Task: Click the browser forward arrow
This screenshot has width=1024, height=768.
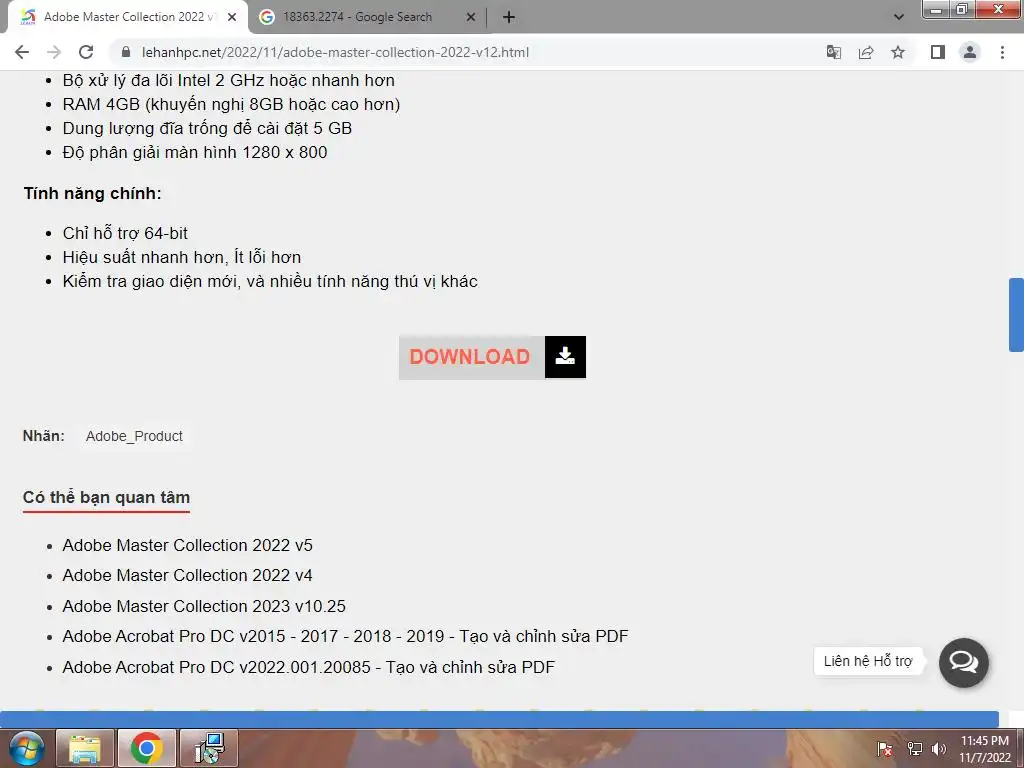Action: (54, 52)
